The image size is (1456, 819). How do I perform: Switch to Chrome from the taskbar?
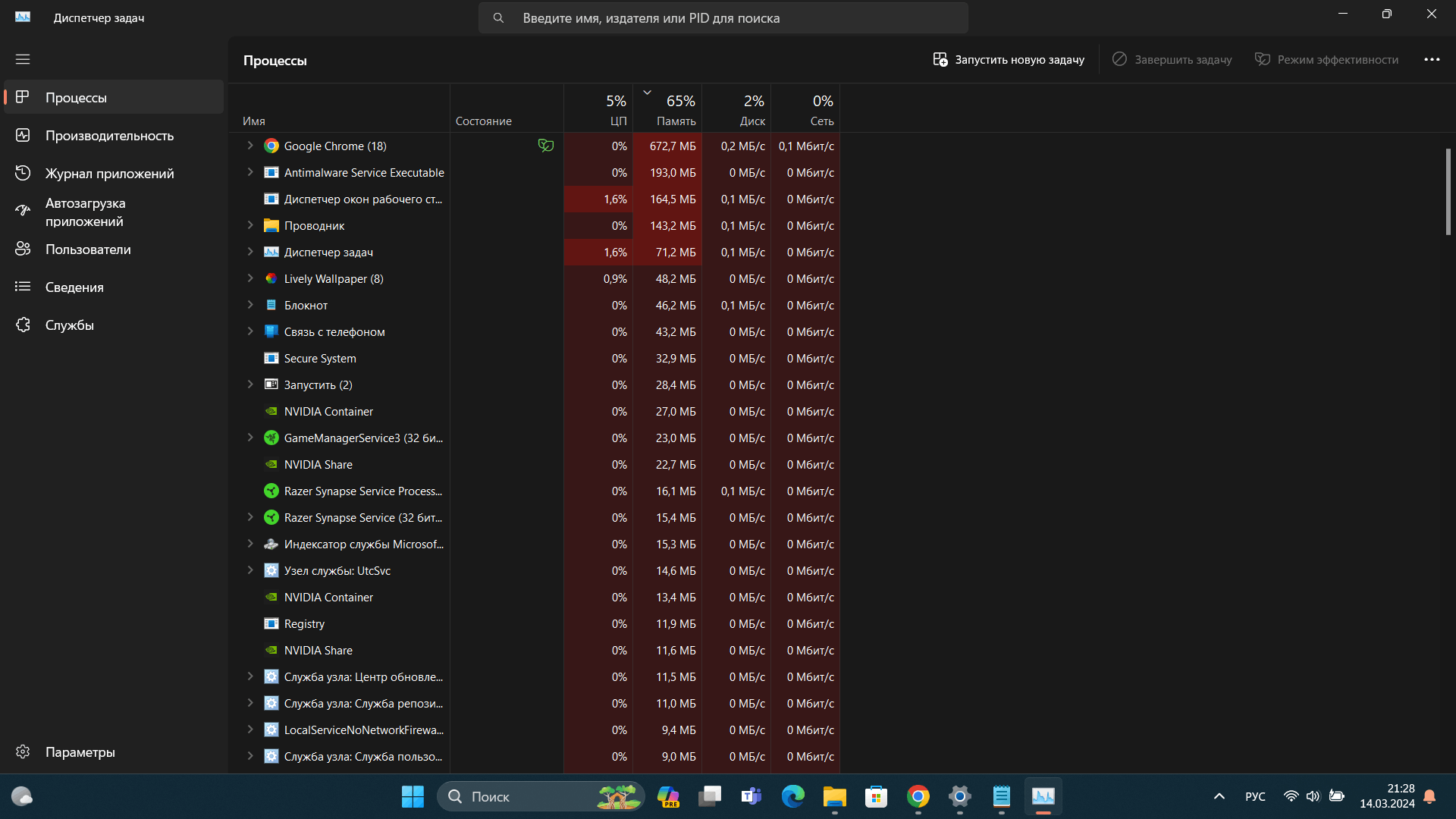tap(918, 796)
